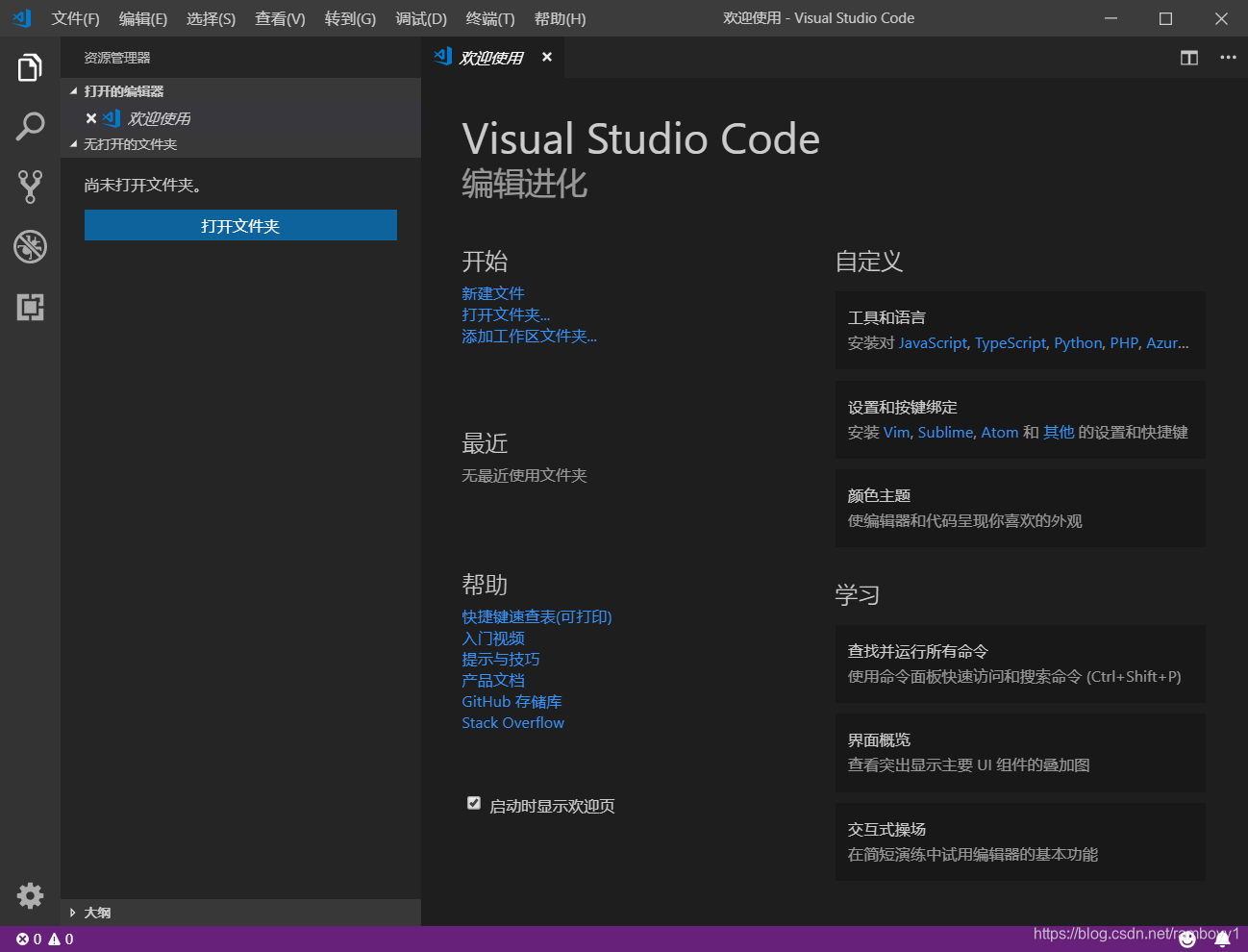Open the 帮助(H) menu
The image size is (1248, 952).
pos(560,18)
